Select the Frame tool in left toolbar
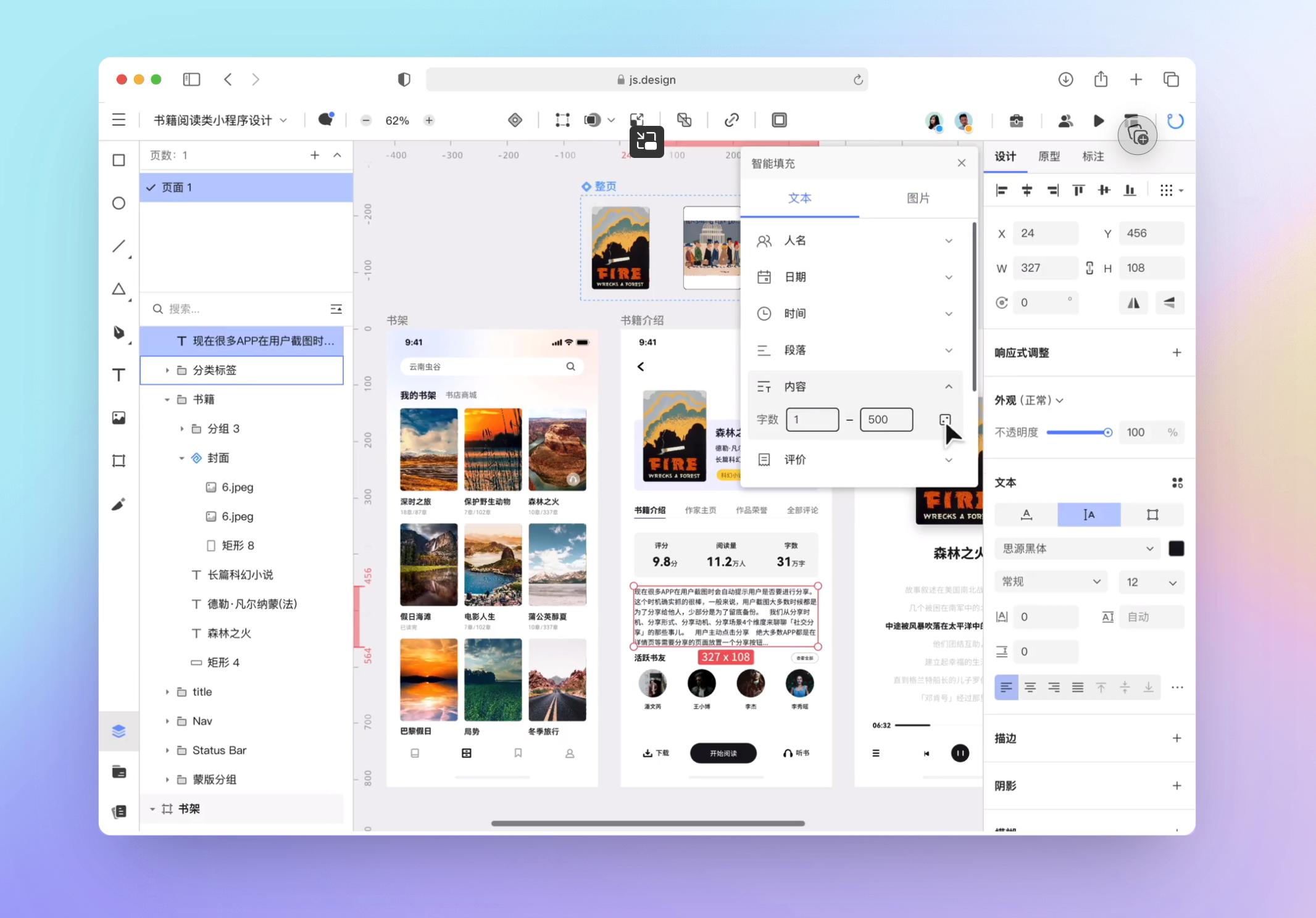Image resolution: width=1316 pixels, height=918 pixels. pos(119,460)
